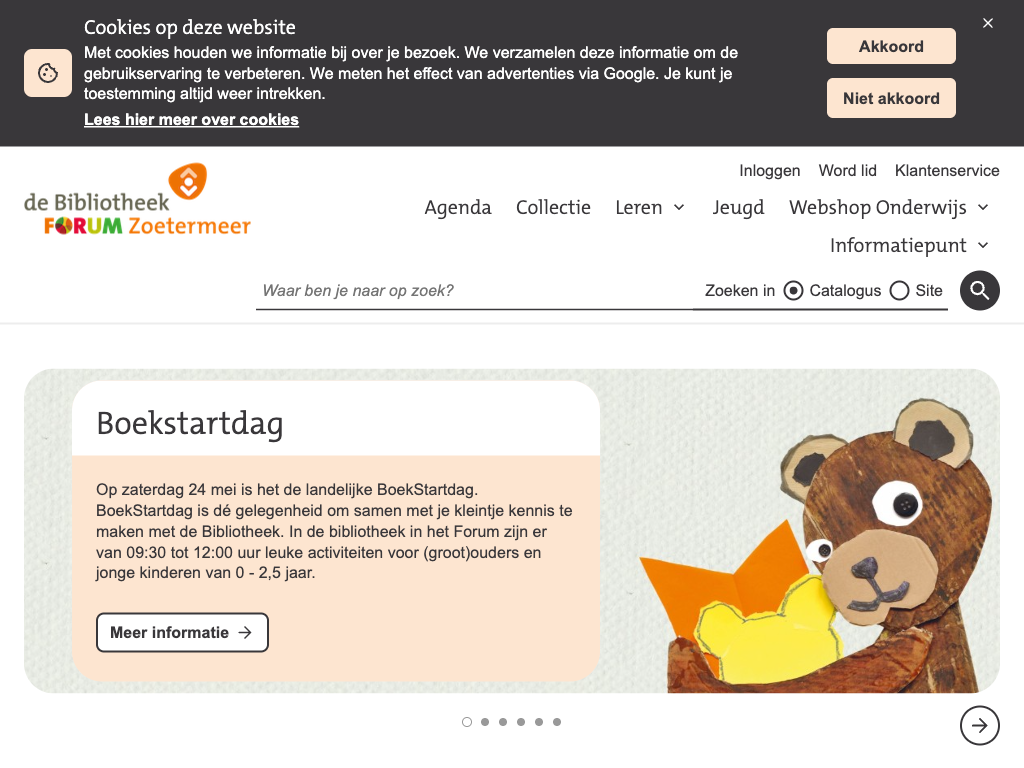Expand the Leren dropdown chevron

(679, 208)
